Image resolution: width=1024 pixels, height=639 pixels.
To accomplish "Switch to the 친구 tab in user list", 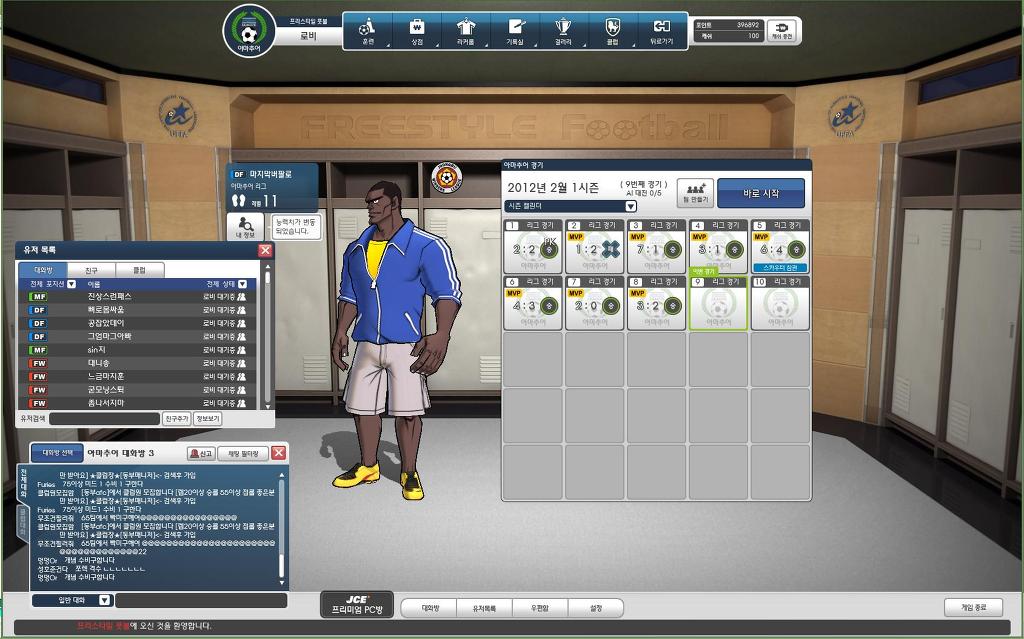I will tap(91, 270).
